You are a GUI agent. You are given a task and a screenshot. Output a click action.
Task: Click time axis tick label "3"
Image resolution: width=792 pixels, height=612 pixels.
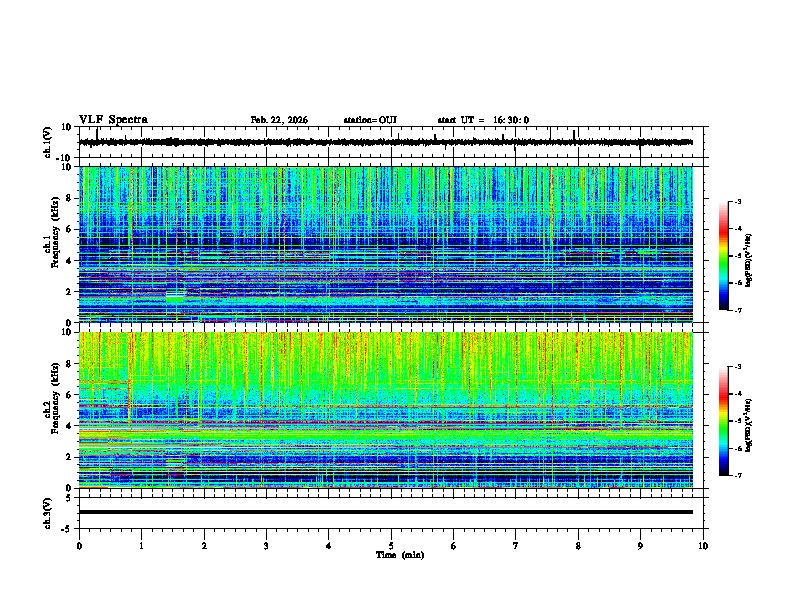[x=266, y=546]
